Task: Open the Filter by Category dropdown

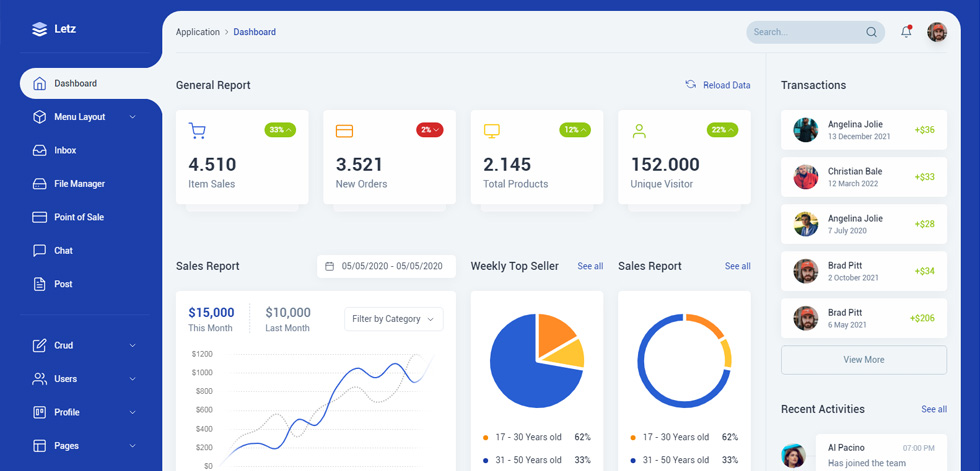Action: click(x=394, y=319)
